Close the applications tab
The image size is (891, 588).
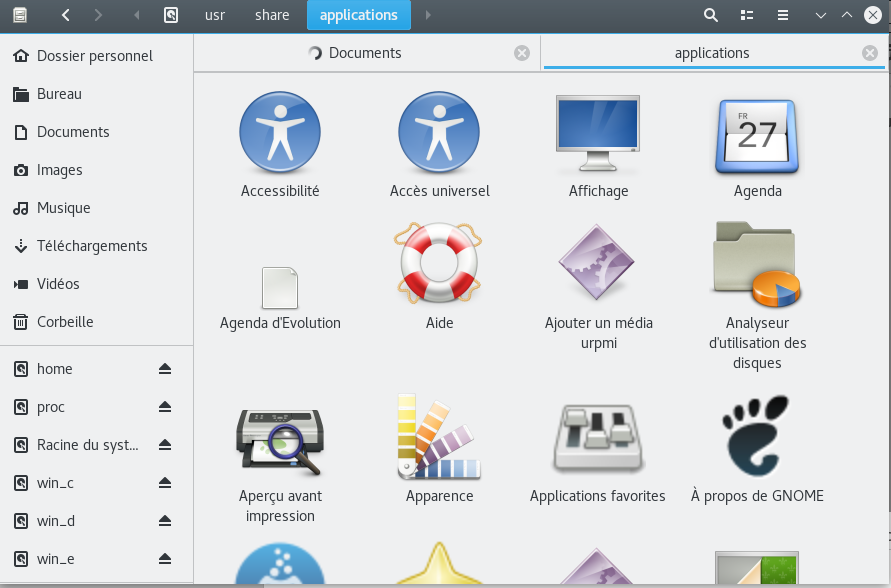pos(869,53)
